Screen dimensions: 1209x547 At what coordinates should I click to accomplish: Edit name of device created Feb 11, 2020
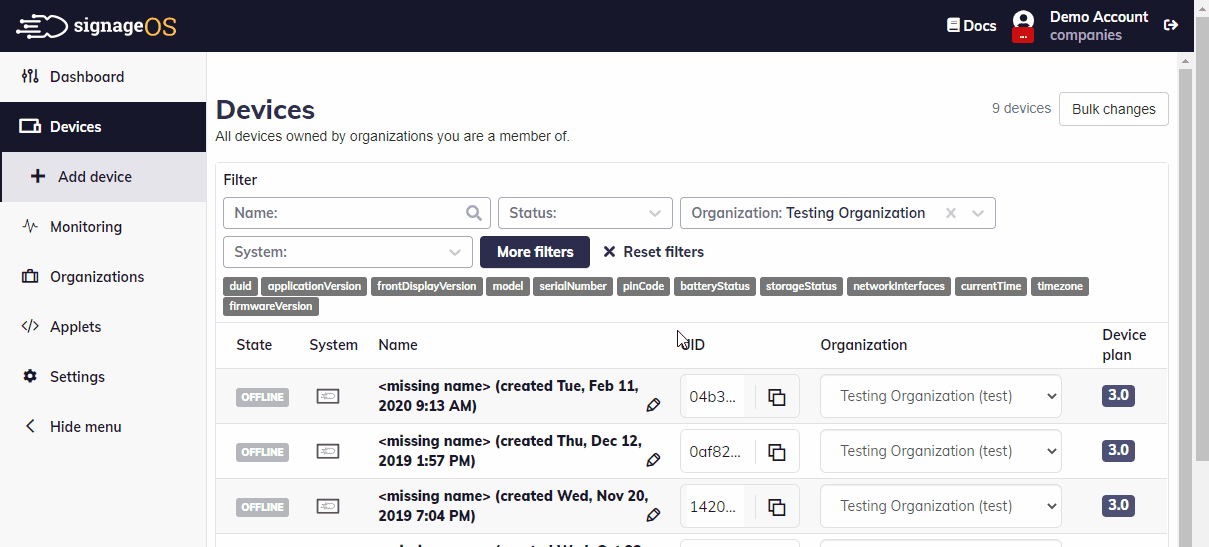point(653,405)
